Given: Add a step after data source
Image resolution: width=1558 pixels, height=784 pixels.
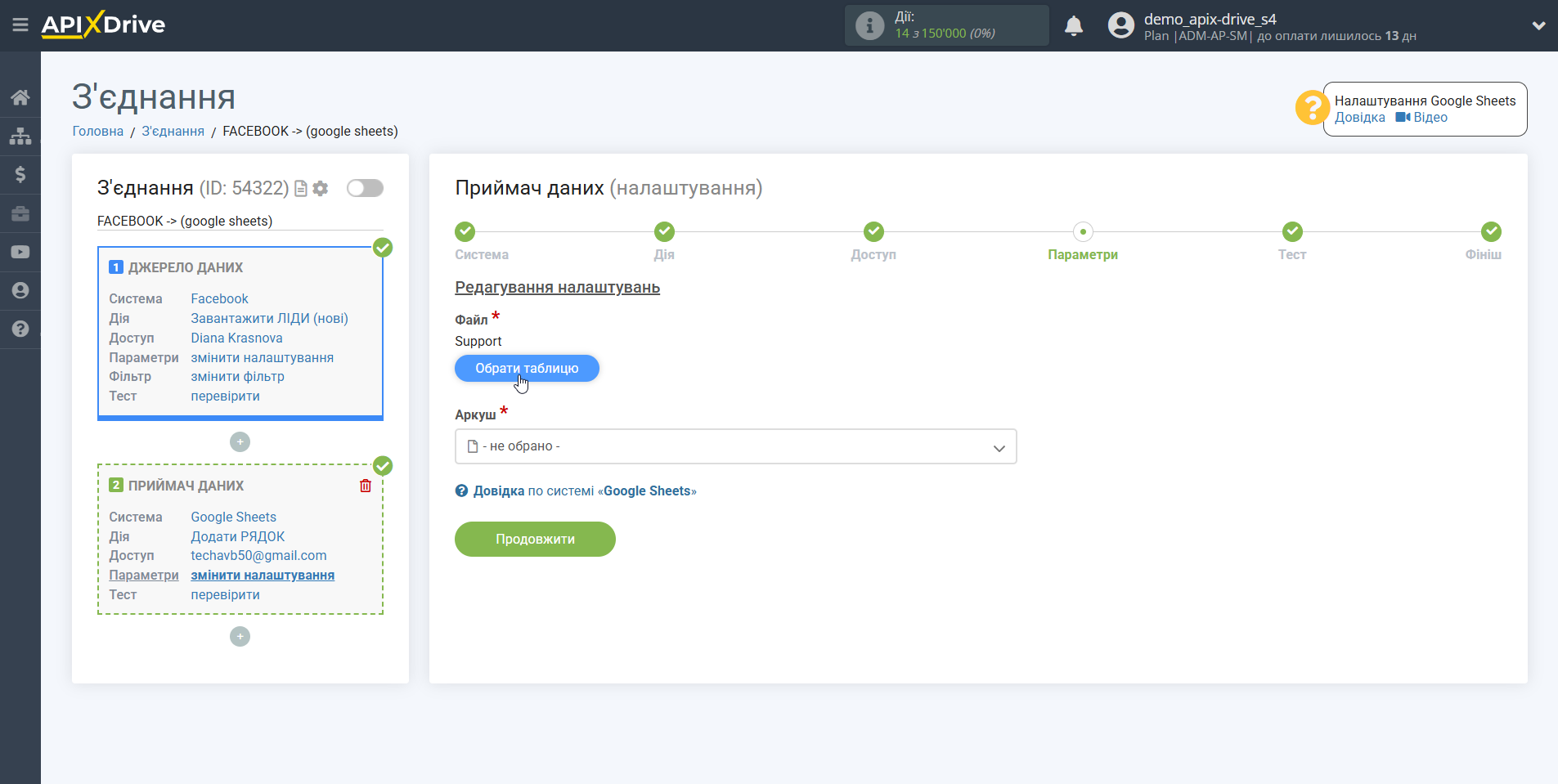Looking at the screenshot, I should (240, 442).
